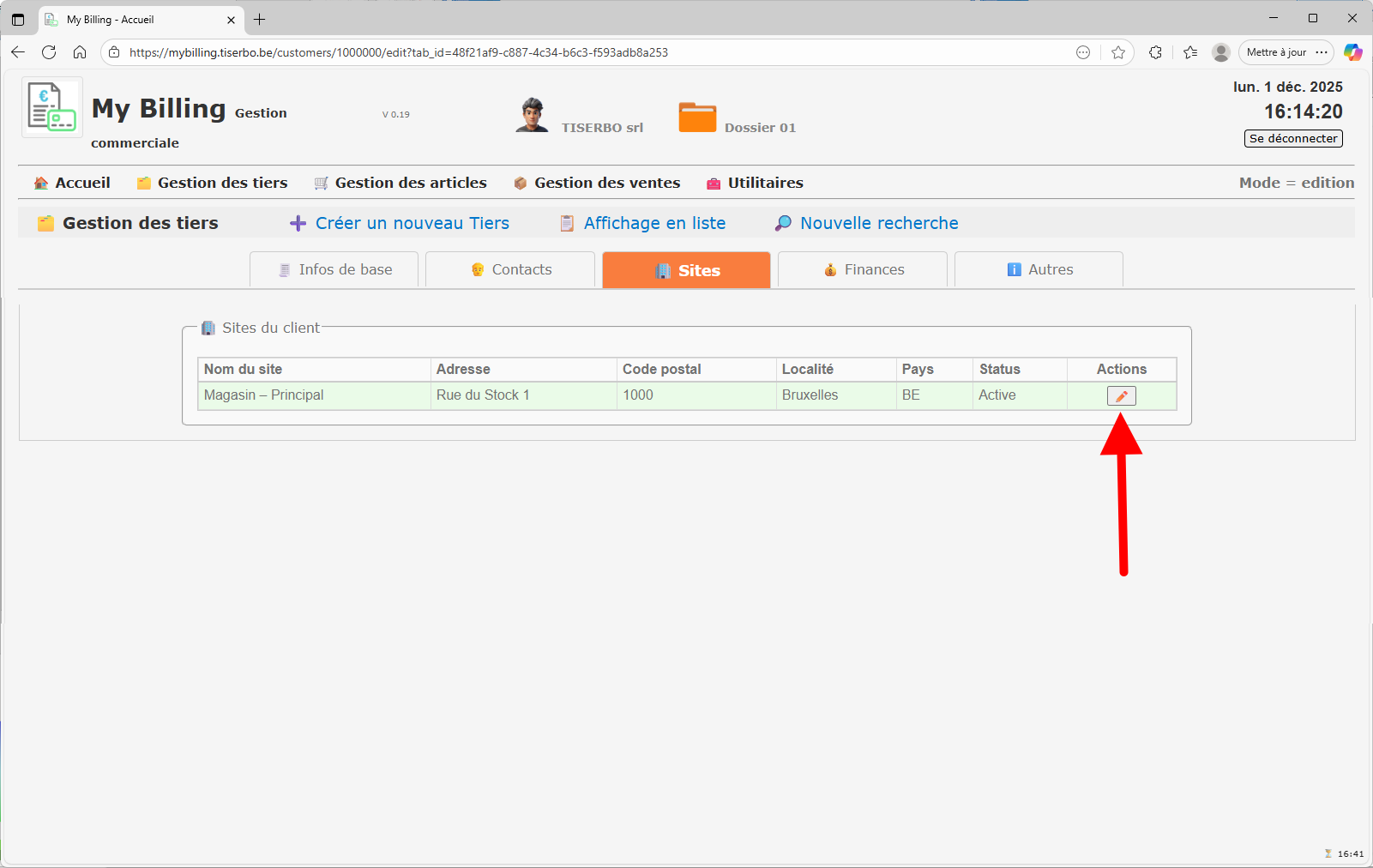Click the orange Dossier 01 folder icon

pyautogui.click(x=696, y=118)
